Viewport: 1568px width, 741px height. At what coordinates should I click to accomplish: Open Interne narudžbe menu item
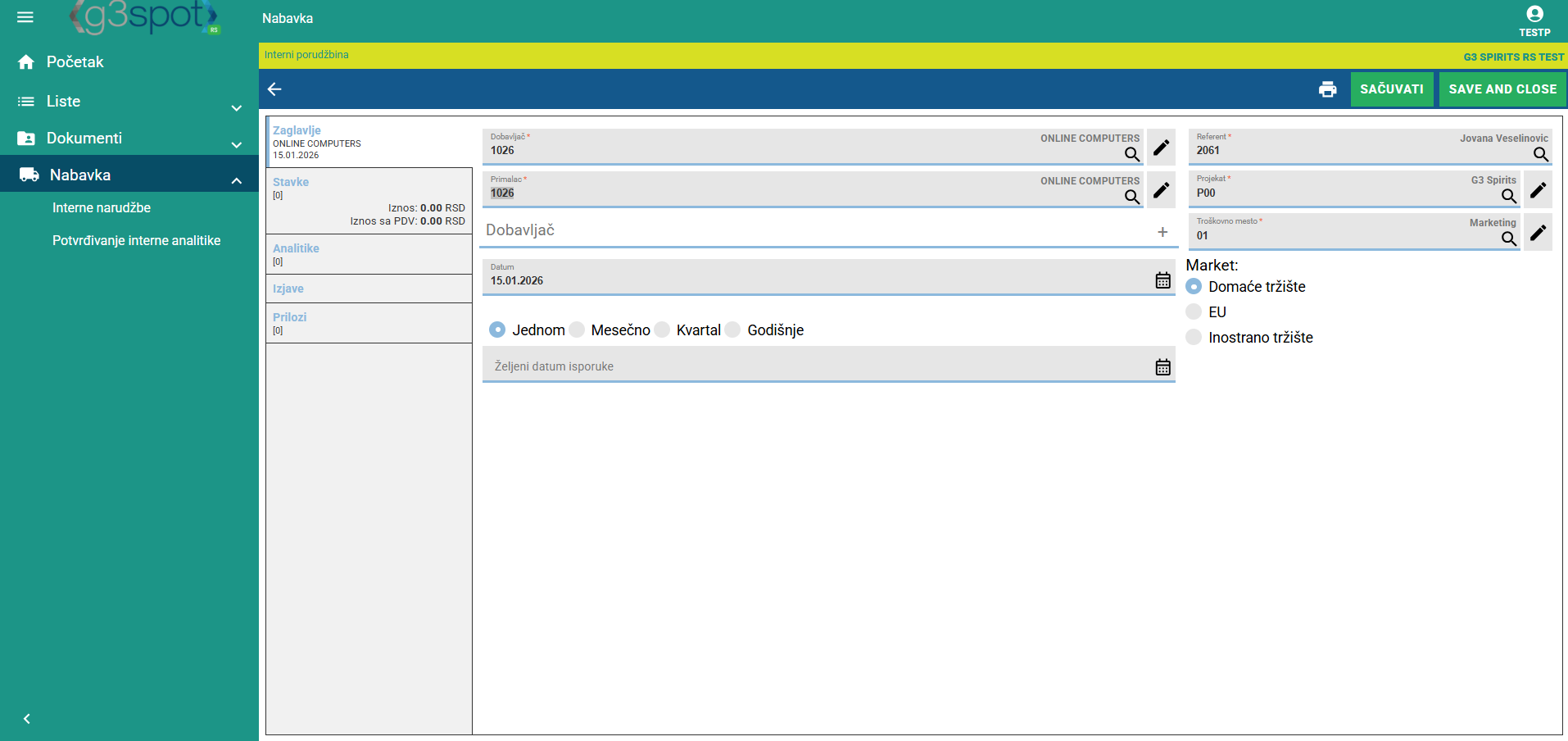point(102,208)
